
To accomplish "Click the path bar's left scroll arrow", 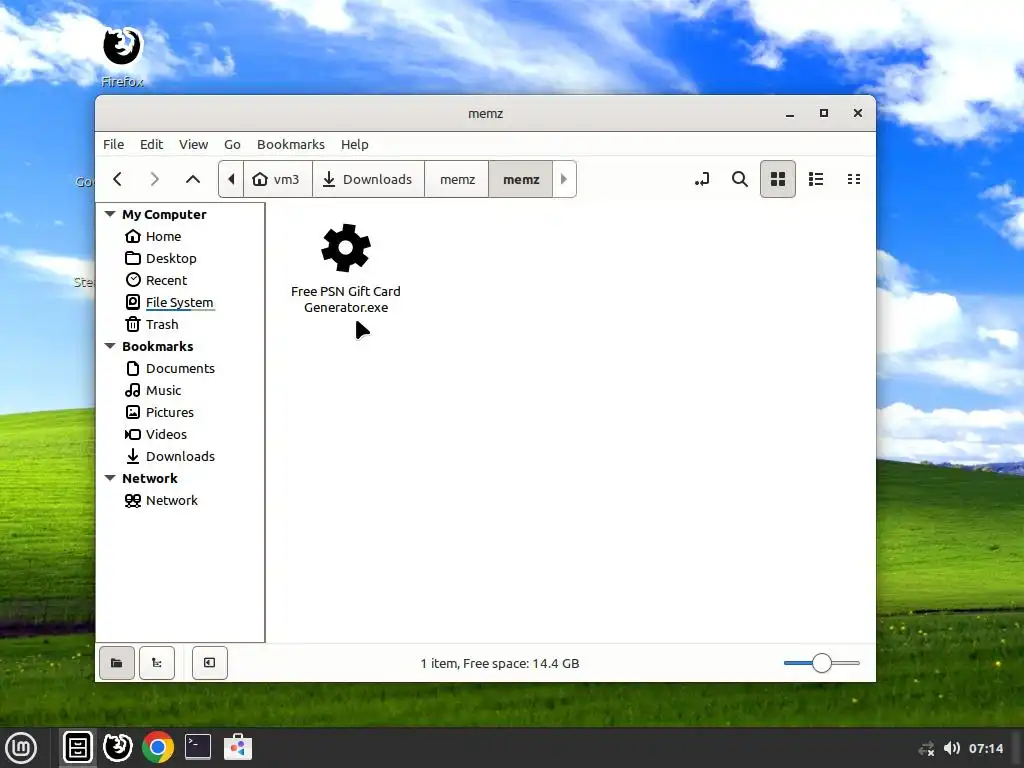I will (231, 179).
